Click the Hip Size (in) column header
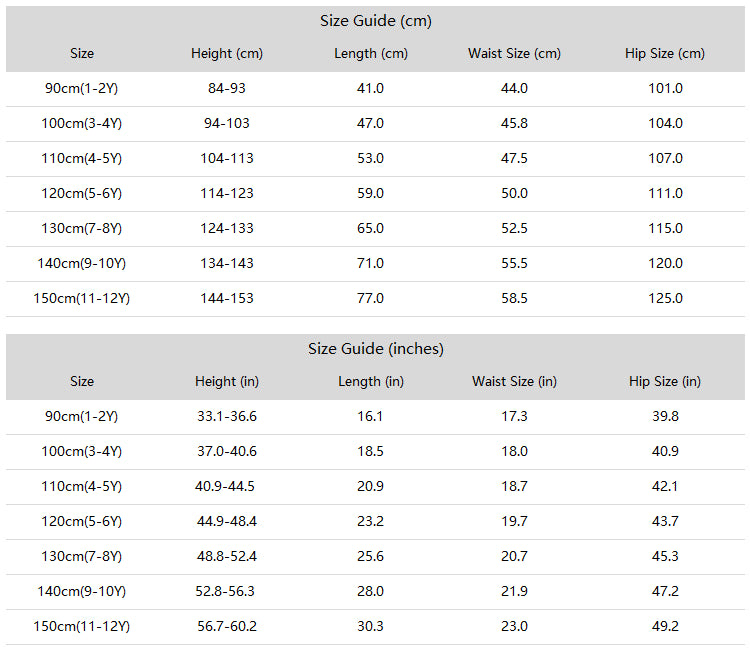This screenshot has width=750, height=649. point(665,382)
